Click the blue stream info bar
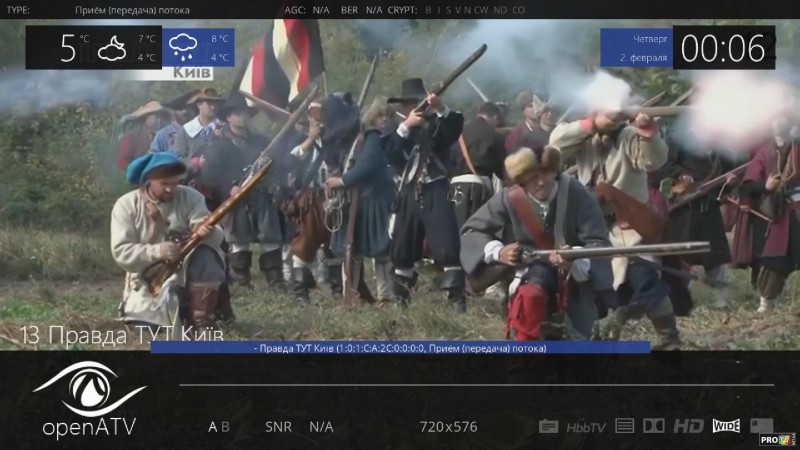800x450 pixels. [x=400, y=348]
